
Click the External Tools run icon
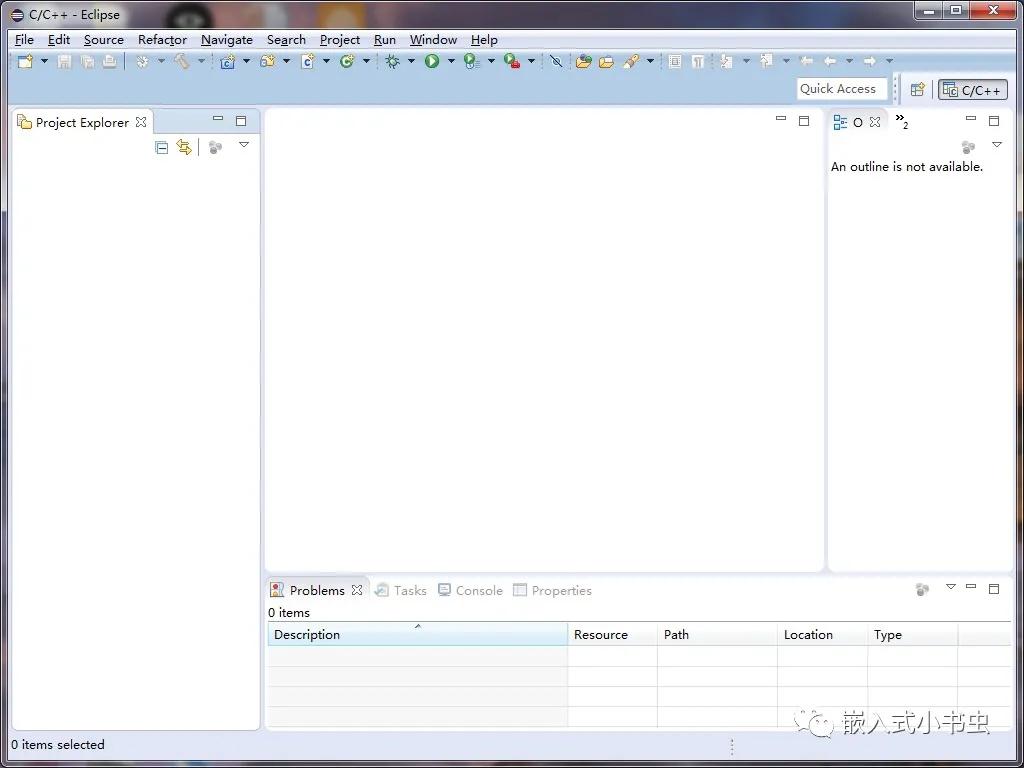click(x=512, y=61)
